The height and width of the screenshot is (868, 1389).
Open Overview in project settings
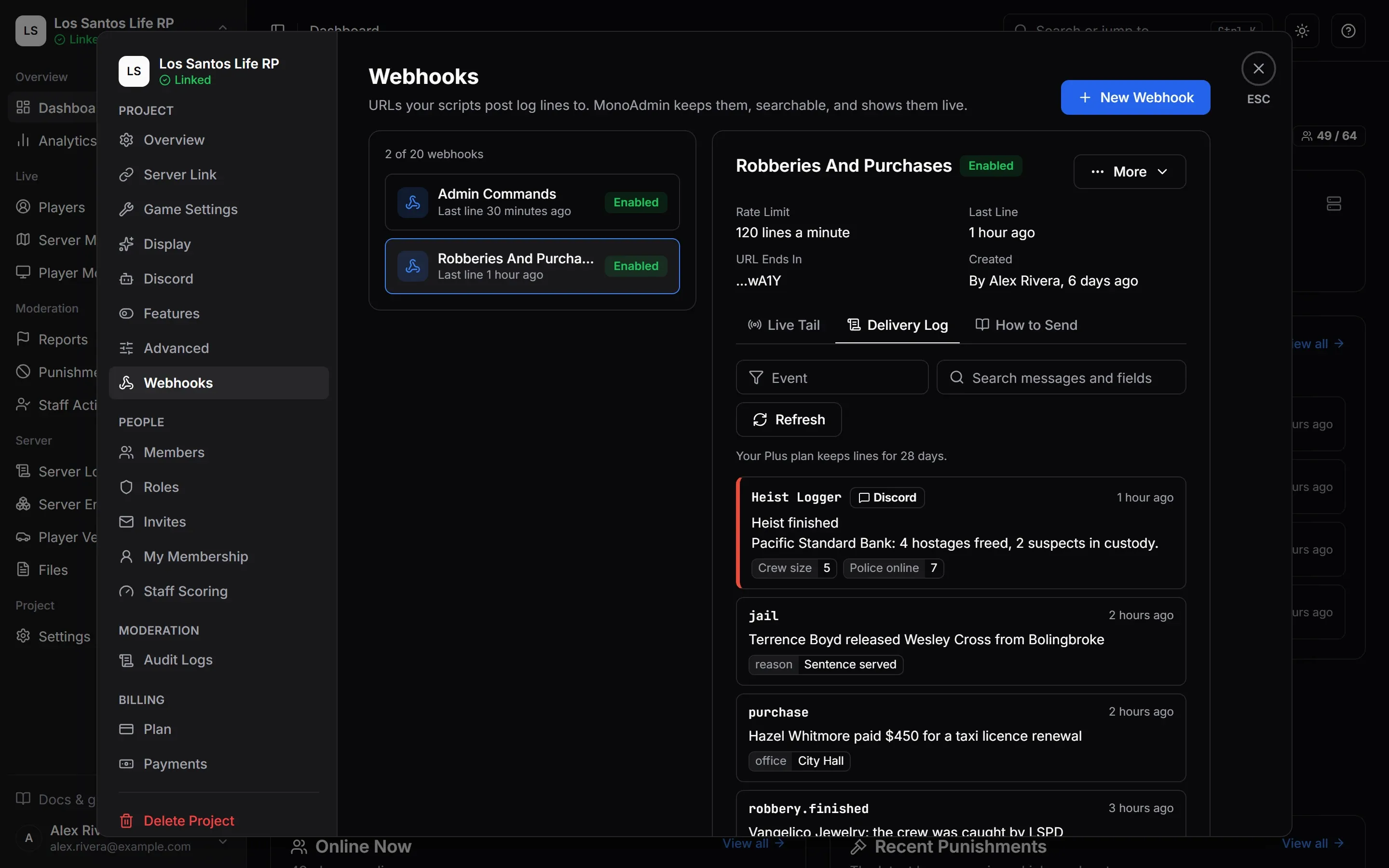(218, 139)
